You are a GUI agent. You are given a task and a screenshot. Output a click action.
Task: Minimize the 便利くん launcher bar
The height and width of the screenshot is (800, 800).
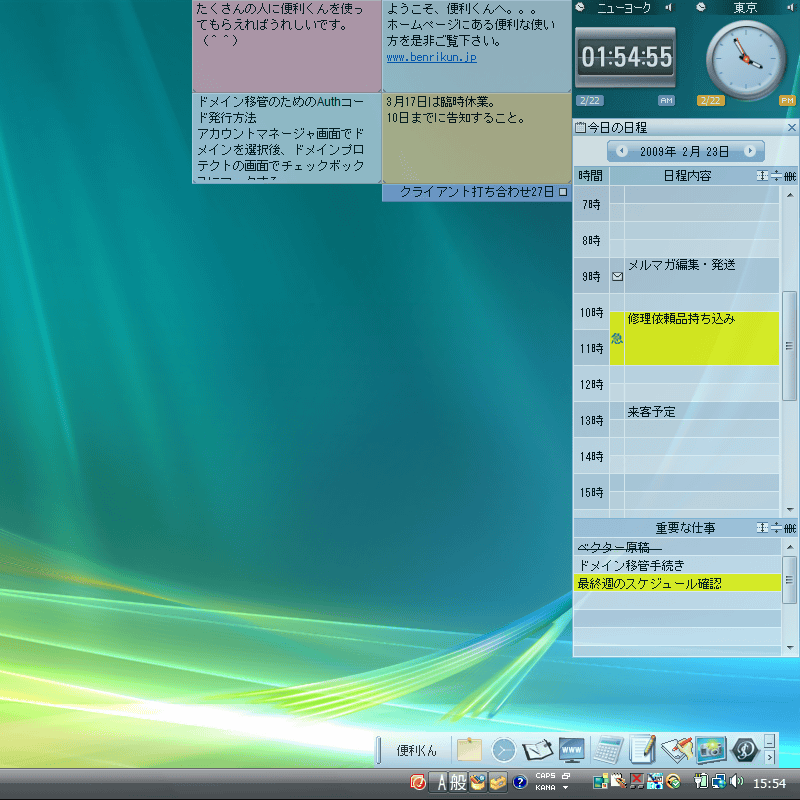769,740
